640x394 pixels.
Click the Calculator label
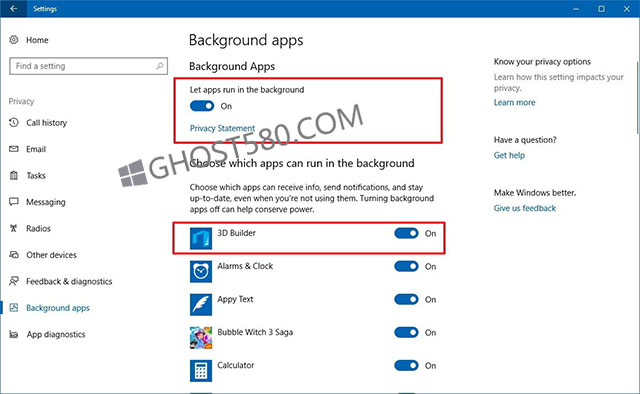236,365
